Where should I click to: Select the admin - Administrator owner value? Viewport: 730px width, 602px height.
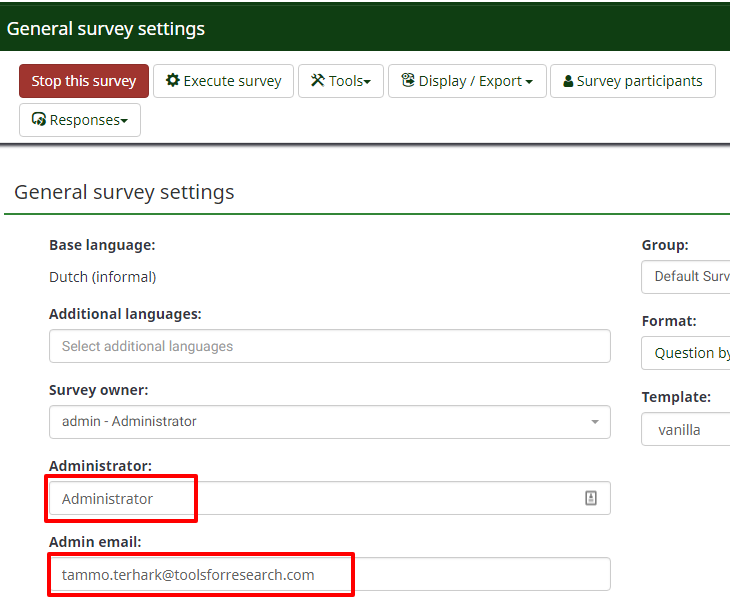click(x=129, y=422)
